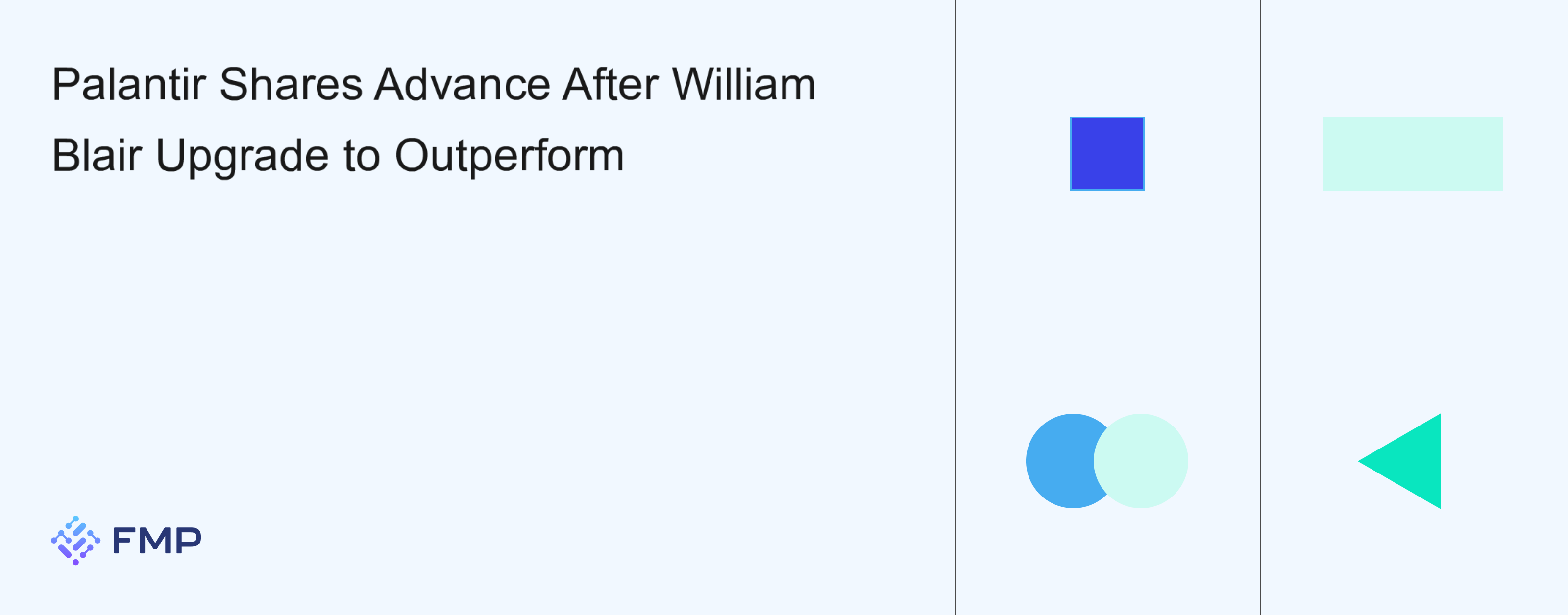
Task: Click the dark blue square shape
Action: (x=1107, y=154)
